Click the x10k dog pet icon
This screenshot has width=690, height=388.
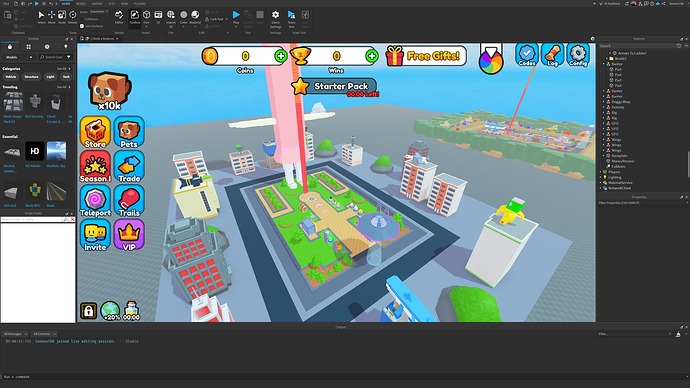coord(109,92)
